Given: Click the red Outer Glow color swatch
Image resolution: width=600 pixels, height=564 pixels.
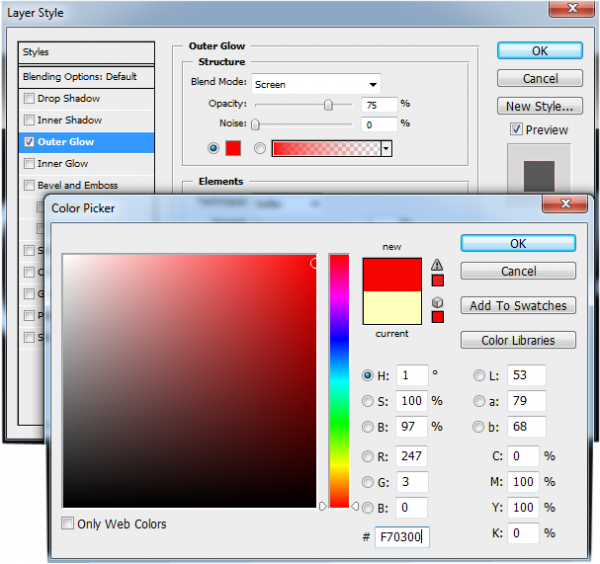Looking at the screenshot, I should click(233, 148).
